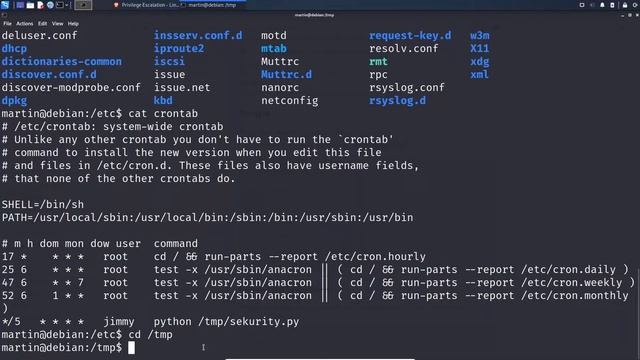Click the battery power tray icon
Image resolution: width=640 pixels, height=360 pixels.
[x=612, y=5]
